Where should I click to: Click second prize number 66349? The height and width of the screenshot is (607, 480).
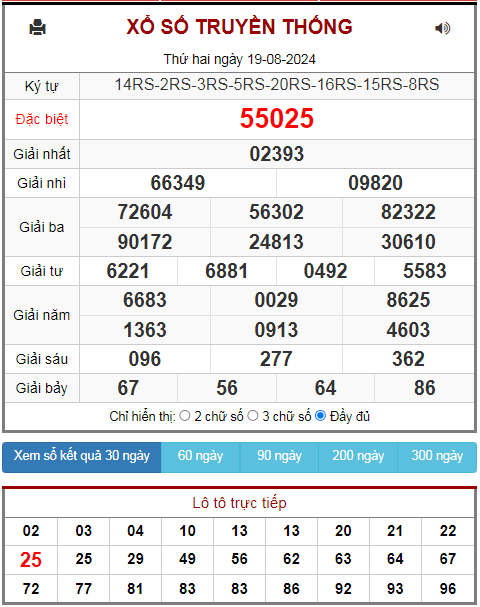tap(178, 183)
